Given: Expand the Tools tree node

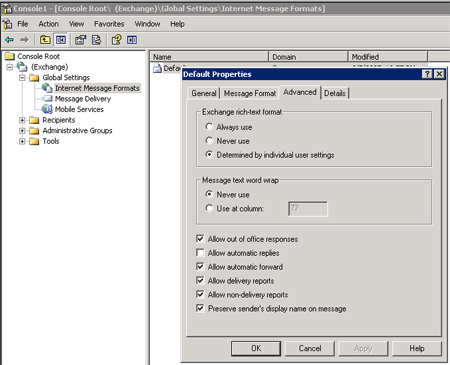Looking at the screenshot, I should point(22,141).
